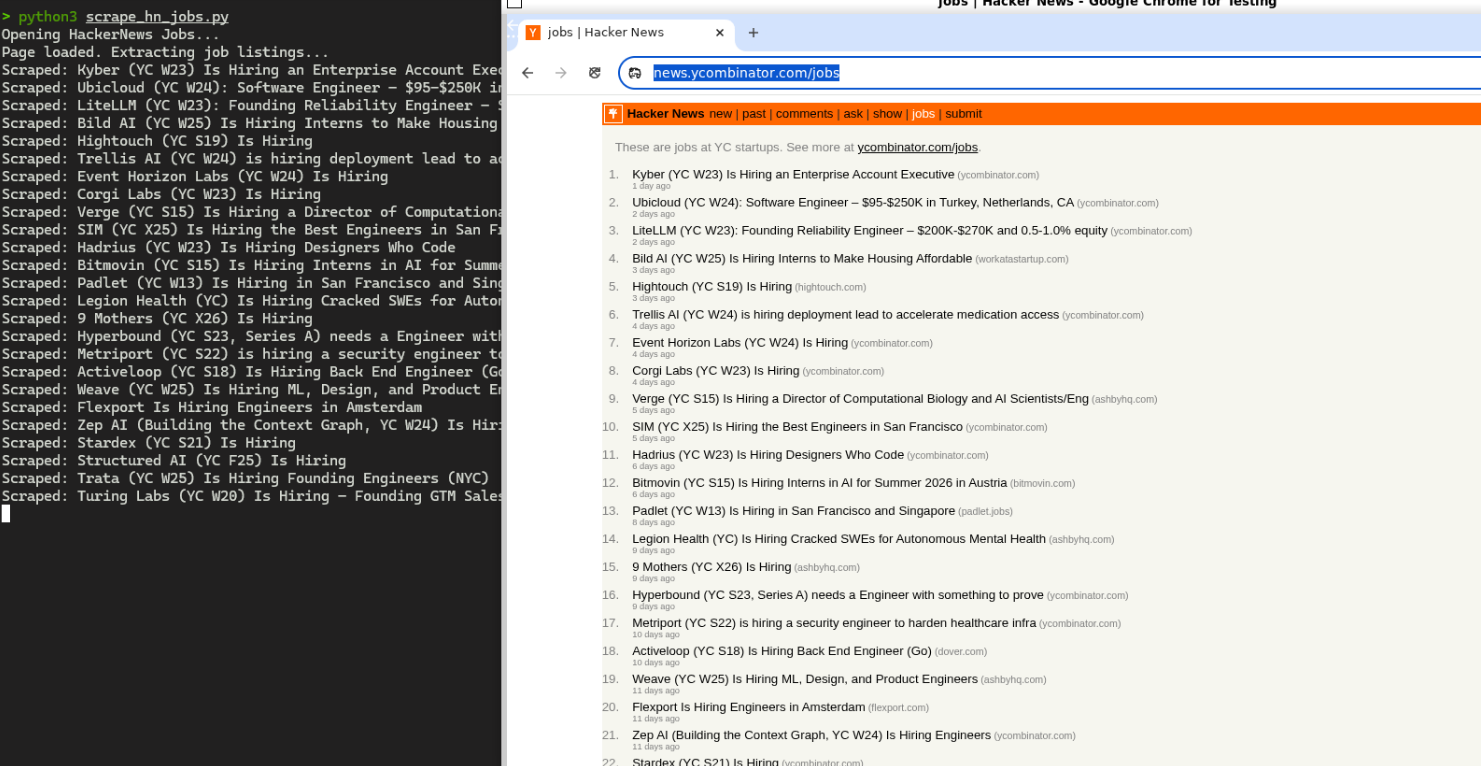Click 'Scraped: Structured AI' line in terminal

coord(174,461)
